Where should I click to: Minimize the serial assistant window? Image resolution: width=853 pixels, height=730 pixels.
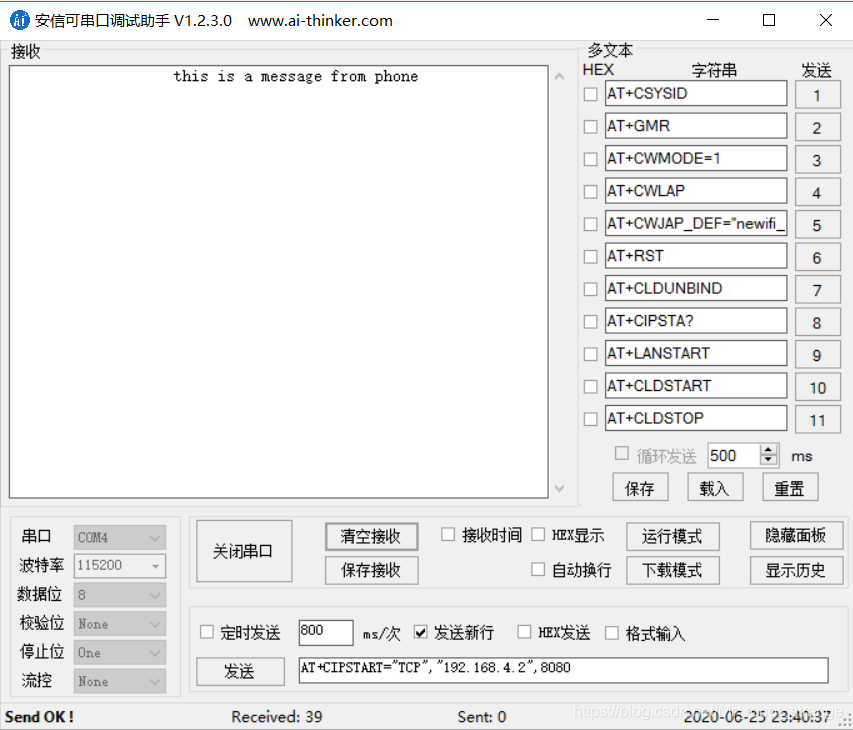pyautogui.click(x=713, y=20)
